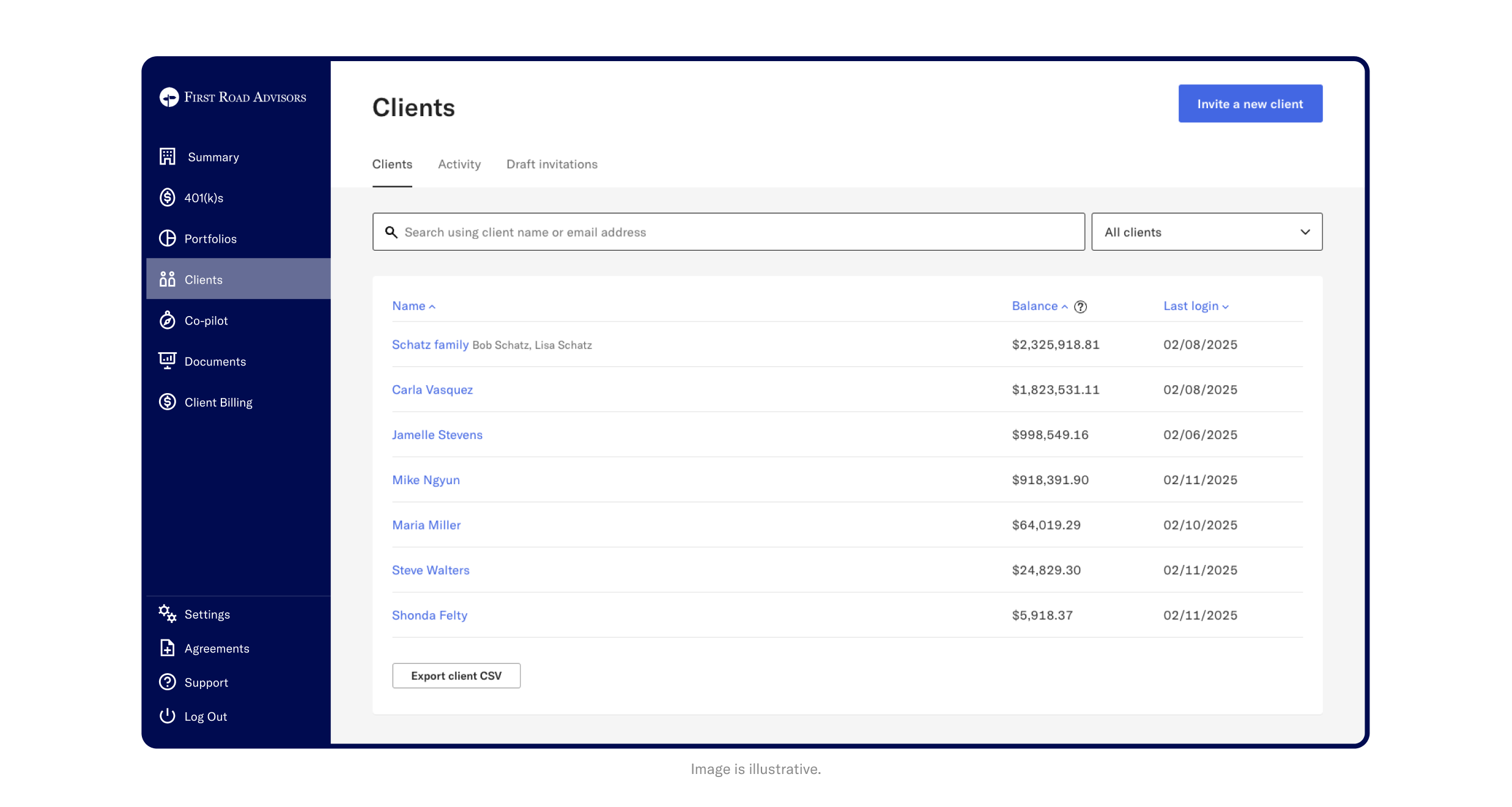Open Documents section

[215, 362]
